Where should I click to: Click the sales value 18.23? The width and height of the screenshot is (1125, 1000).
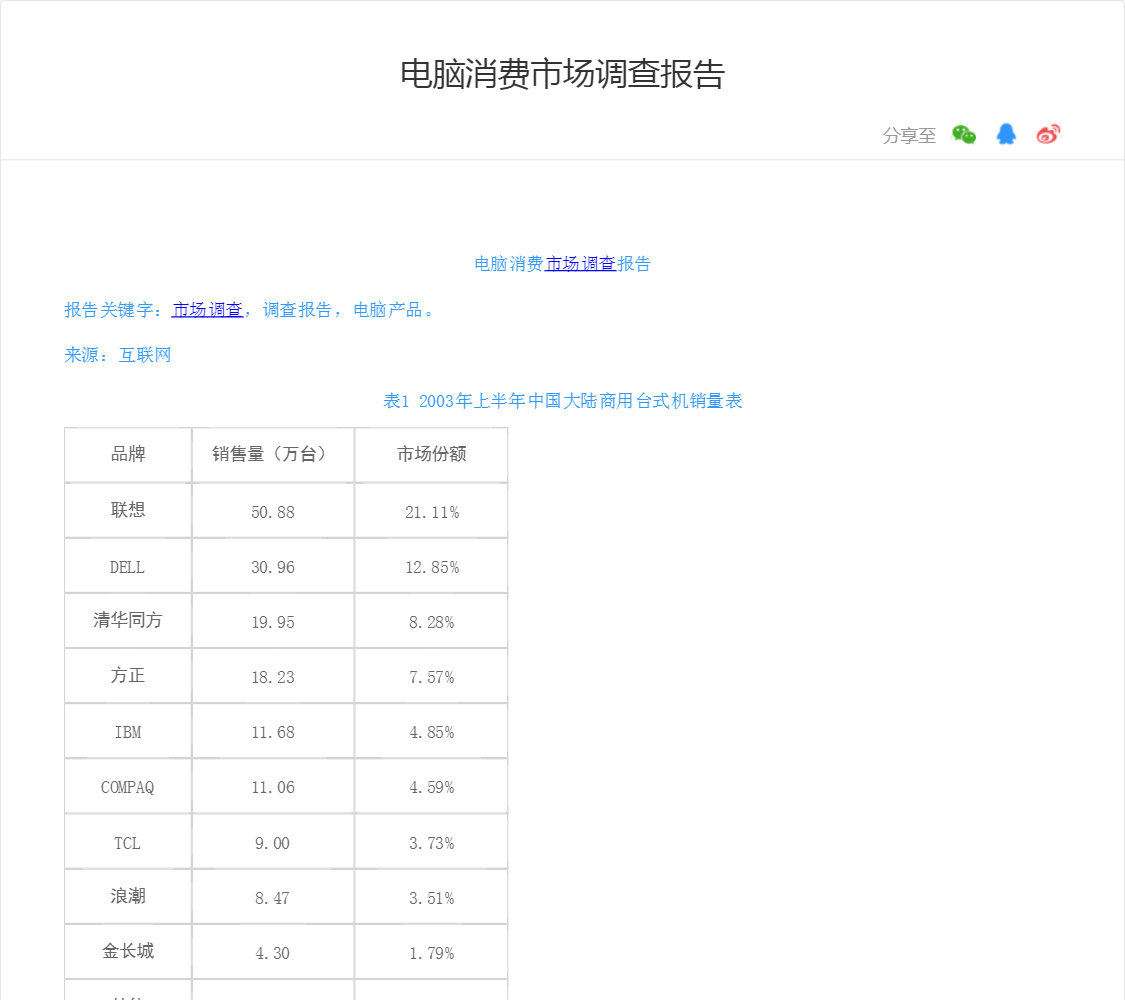273,678
